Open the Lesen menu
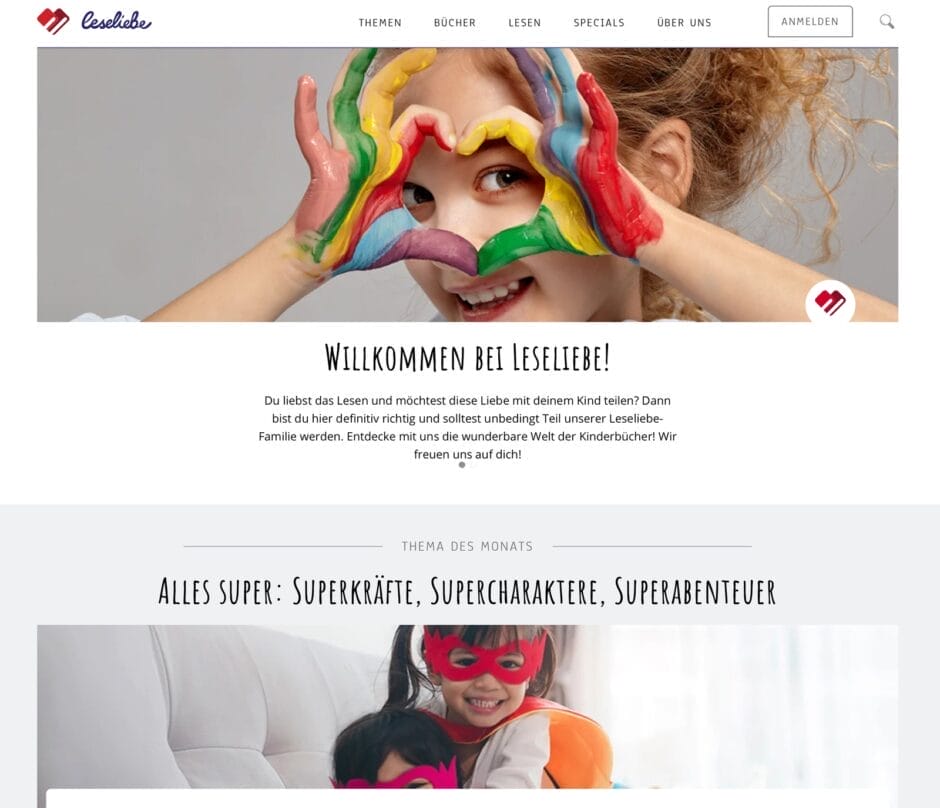Screen dimensions: 940x808 tap(525, 23)
